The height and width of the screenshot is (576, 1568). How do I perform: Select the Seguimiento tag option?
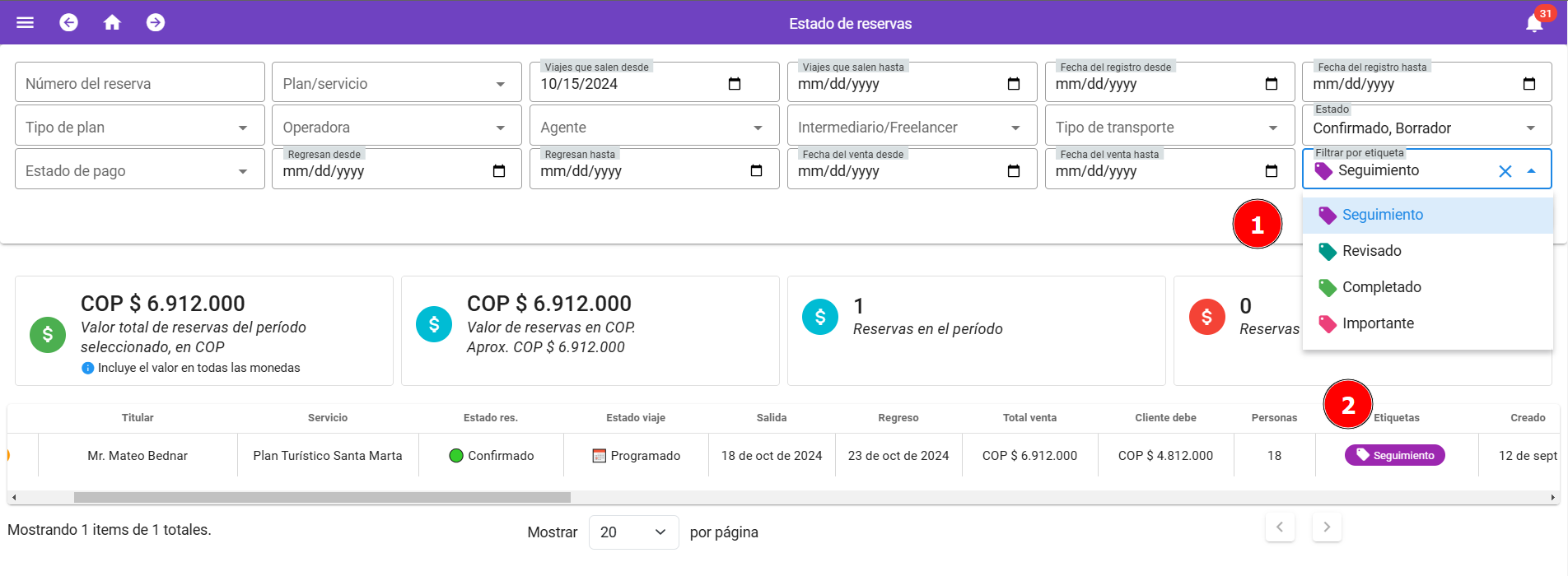coord(1428,215)
